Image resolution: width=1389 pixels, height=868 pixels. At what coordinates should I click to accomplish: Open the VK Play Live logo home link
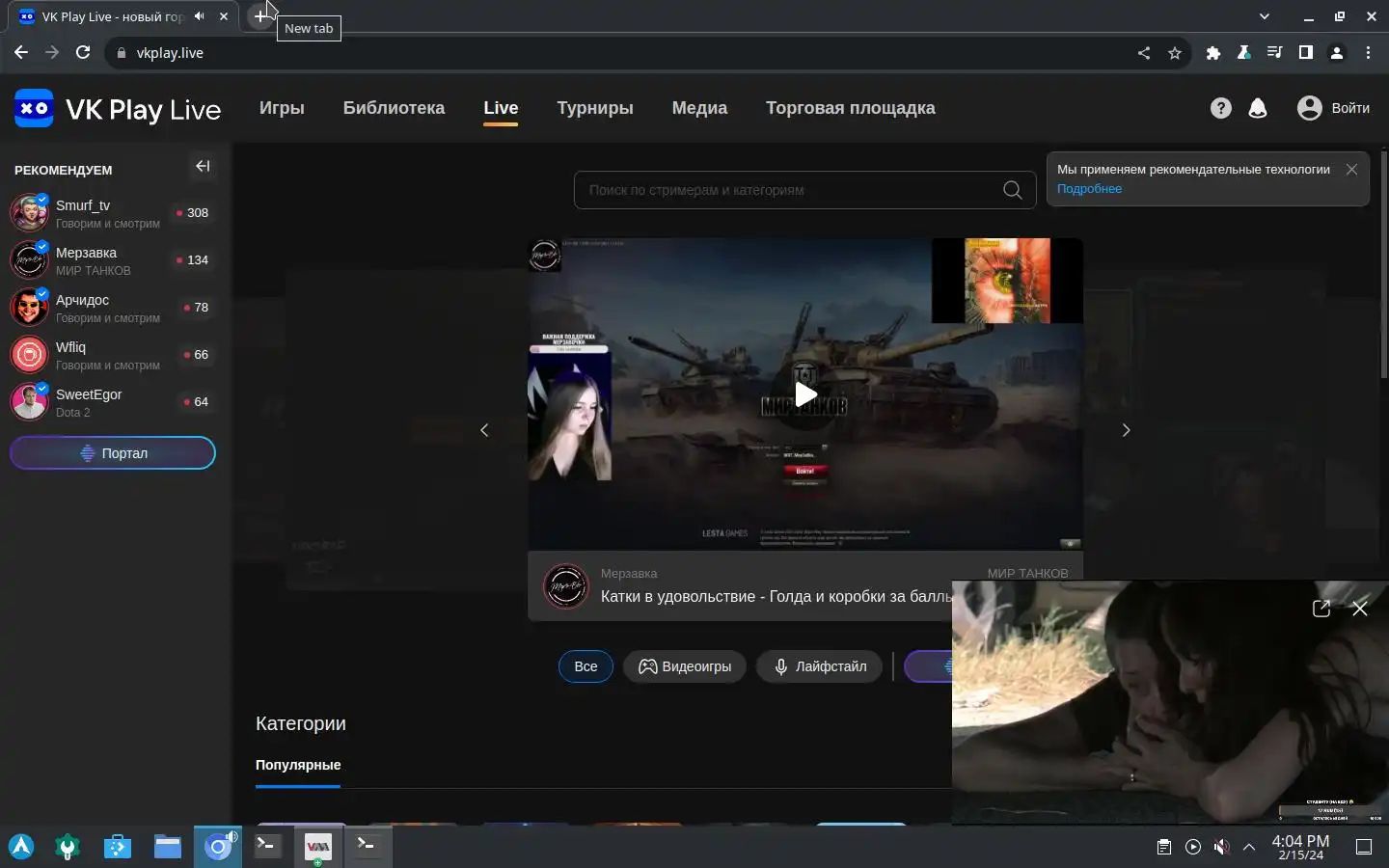[118, 109]
